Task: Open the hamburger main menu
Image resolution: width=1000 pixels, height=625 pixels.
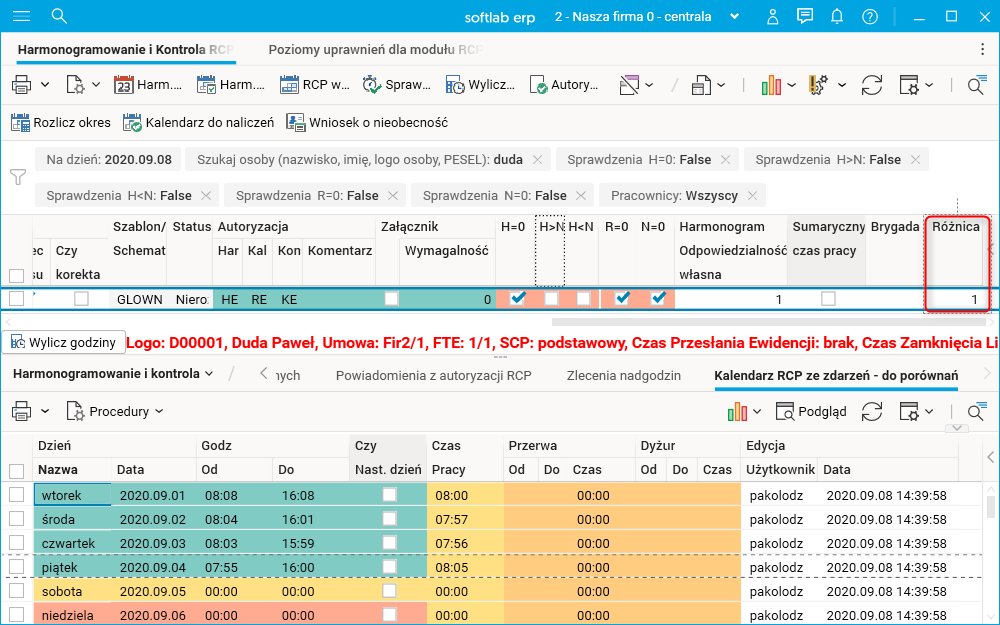Action: pos(19,16)
